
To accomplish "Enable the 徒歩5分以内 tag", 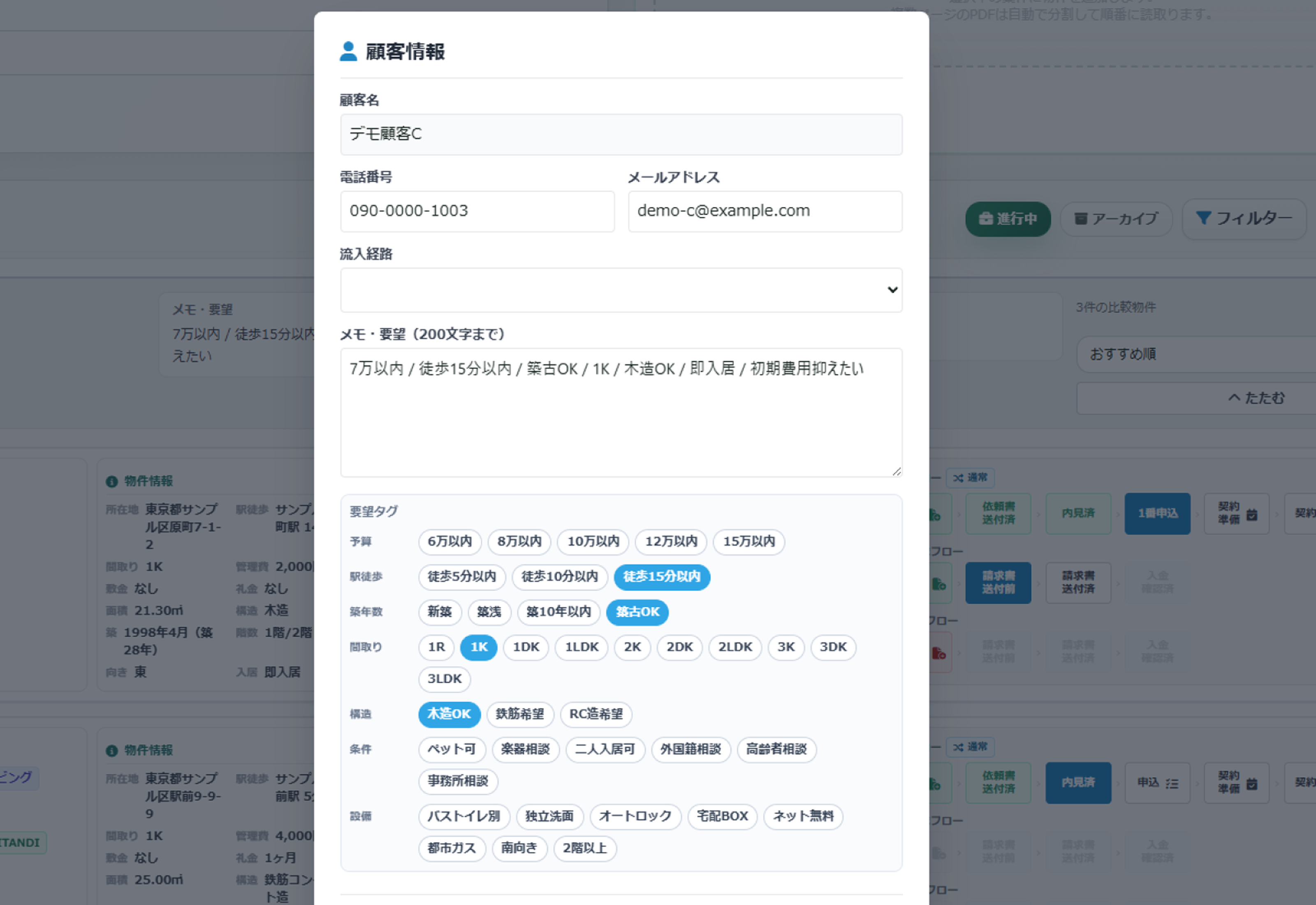I will point(462,577).
